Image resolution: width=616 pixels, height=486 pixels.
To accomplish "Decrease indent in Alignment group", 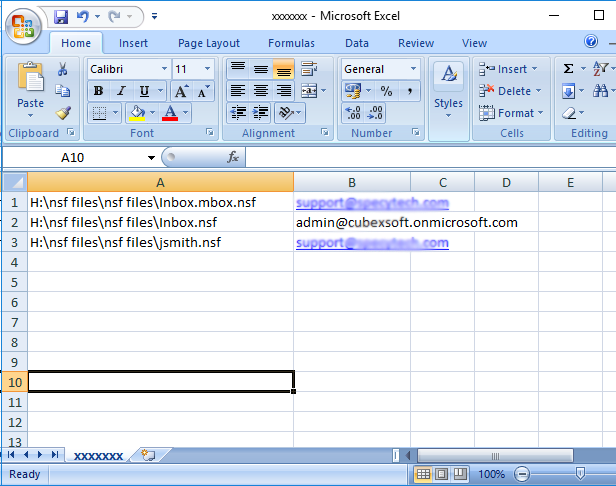I will 238,113.
